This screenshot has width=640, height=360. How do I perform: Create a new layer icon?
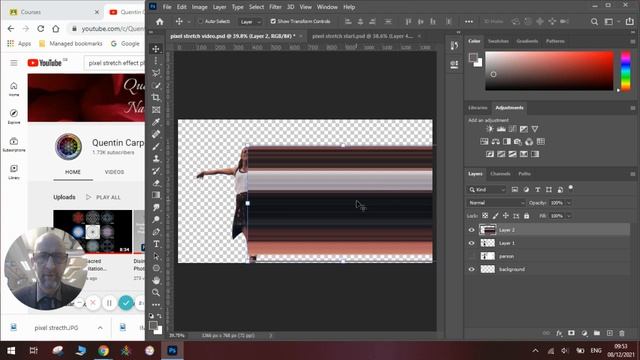coord(609,333)
